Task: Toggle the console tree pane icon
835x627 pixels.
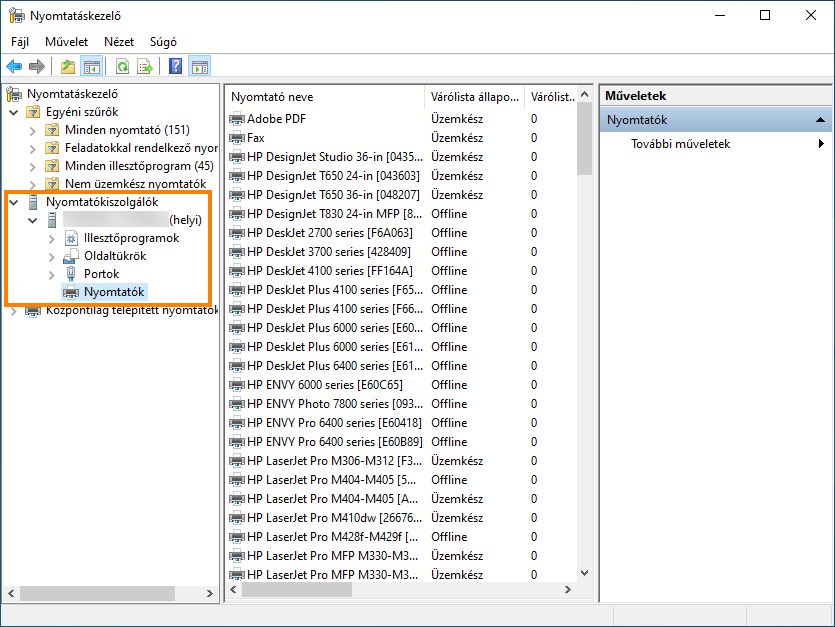Action: pyautogui.click(x=91, y=67)
